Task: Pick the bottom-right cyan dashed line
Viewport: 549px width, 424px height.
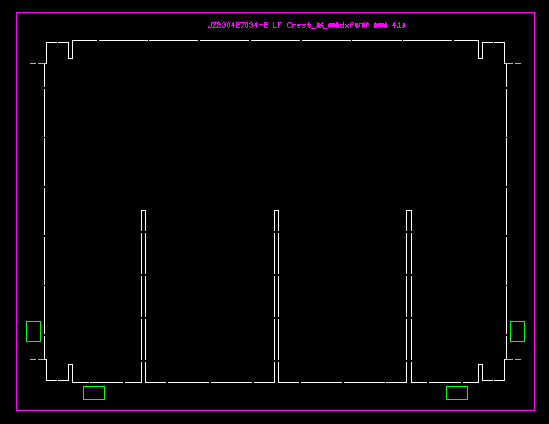Action: tap(513, 359)
